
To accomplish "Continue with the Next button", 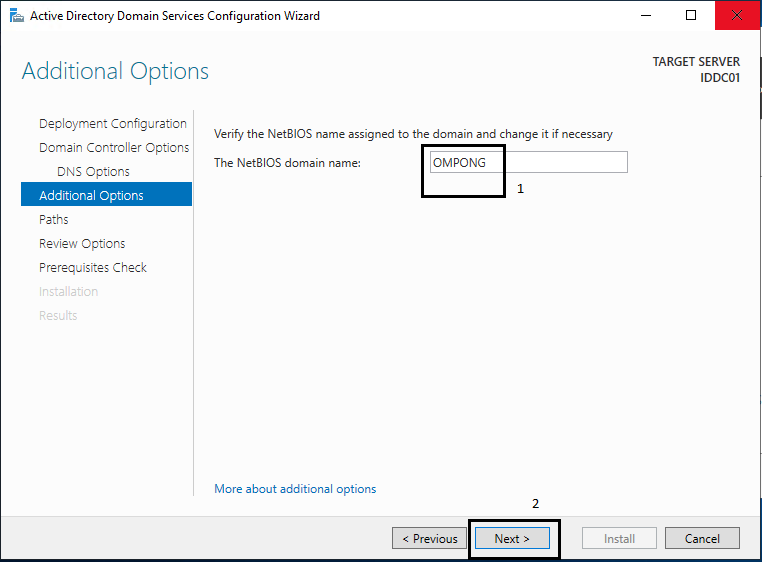I will point(512,538).
